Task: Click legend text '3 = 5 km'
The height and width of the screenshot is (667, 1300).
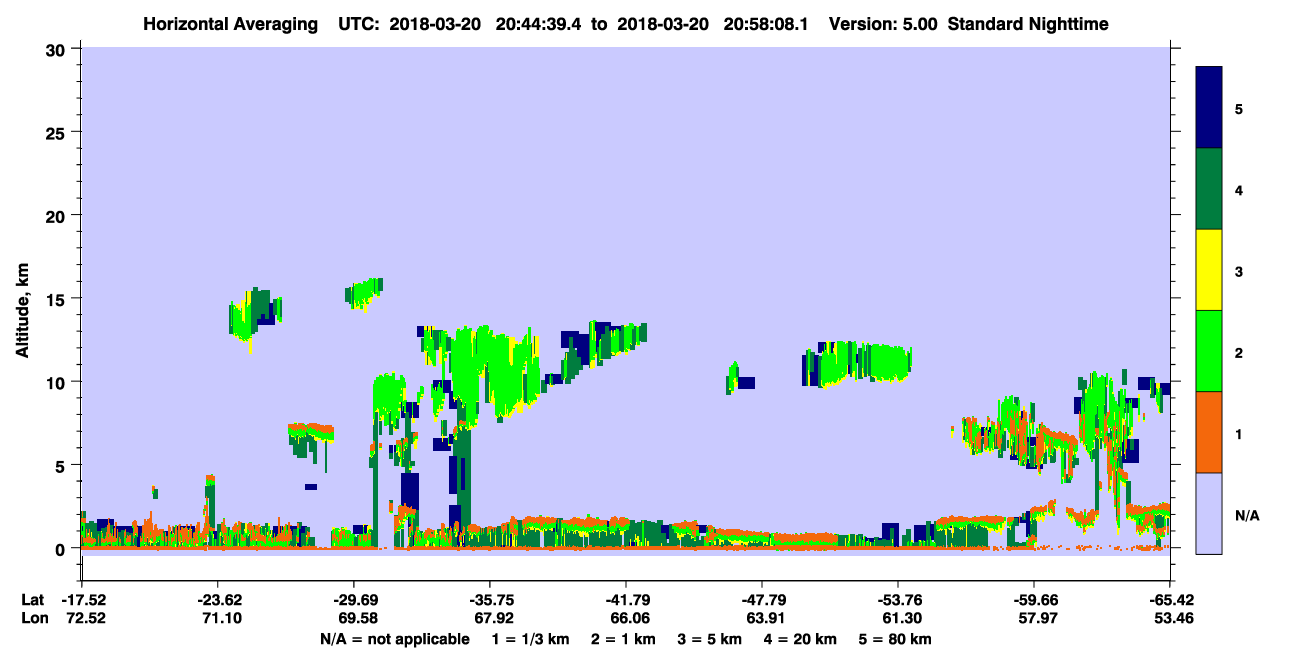Action: point(710,639)
